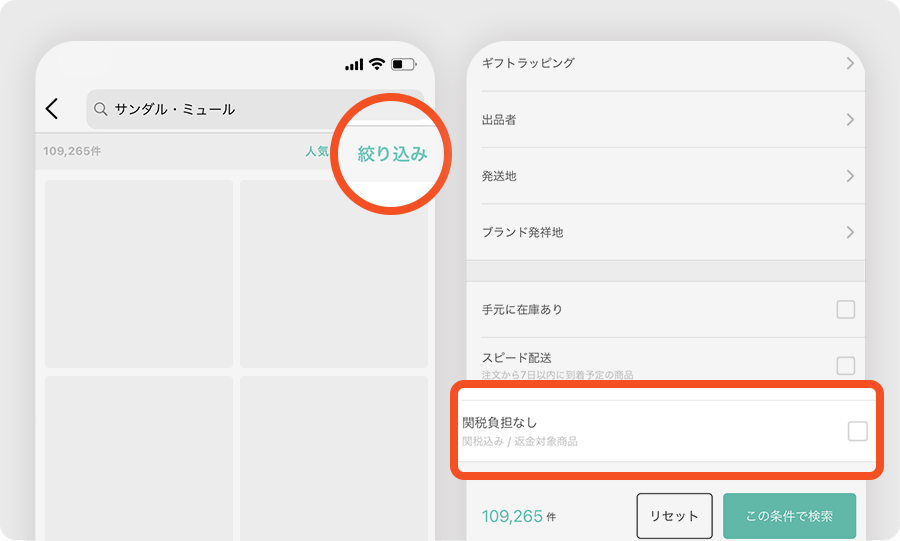The width and height of the screenshot is (900, 541).
Task: Select the first product placeholder thumbnail
Action: click(139, 274)
